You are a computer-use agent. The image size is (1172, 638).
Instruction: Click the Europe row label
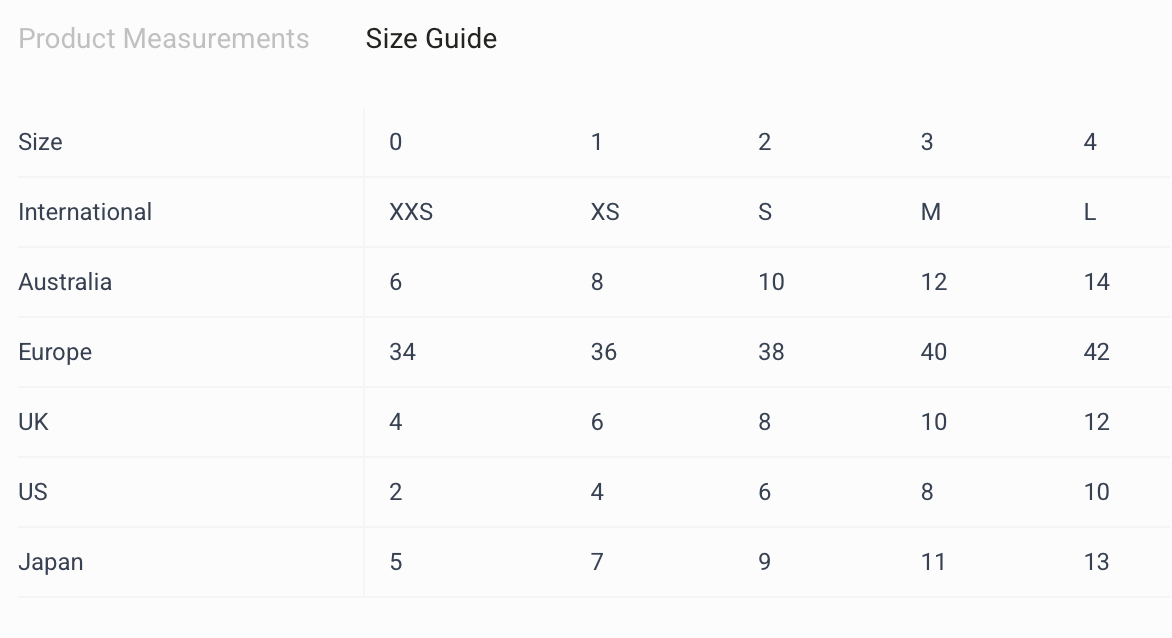[55, 352]
